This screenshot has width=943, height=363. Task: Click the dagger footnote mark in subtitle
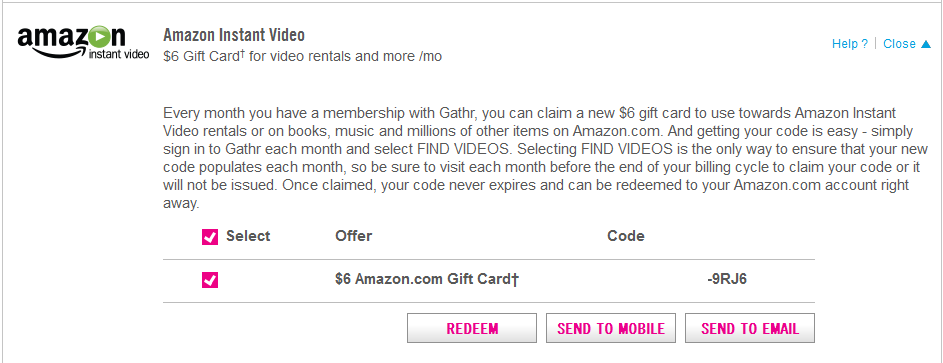pos(243,54)
